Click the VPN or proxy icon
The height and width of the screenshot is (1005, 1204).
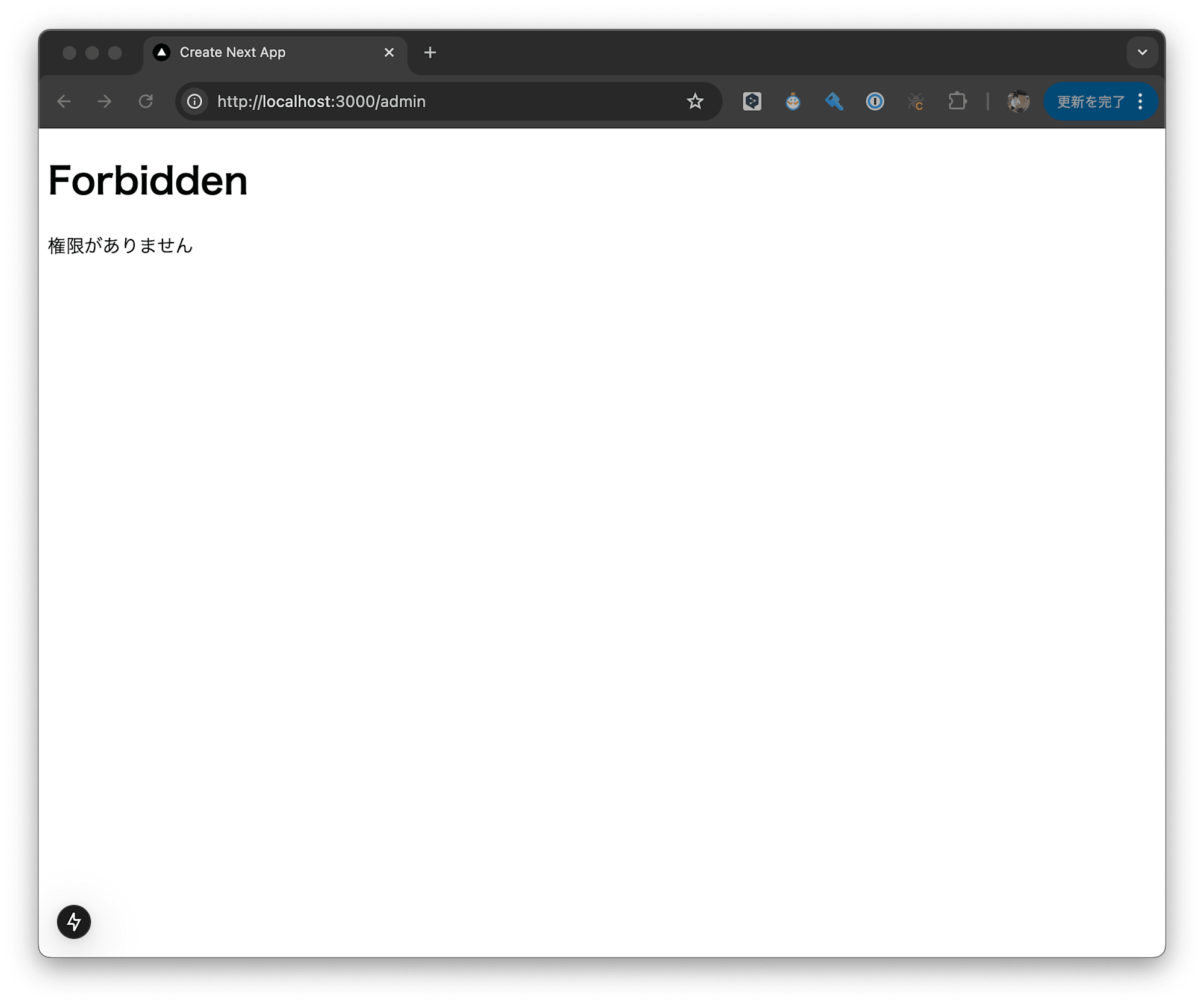pos(833,100)
